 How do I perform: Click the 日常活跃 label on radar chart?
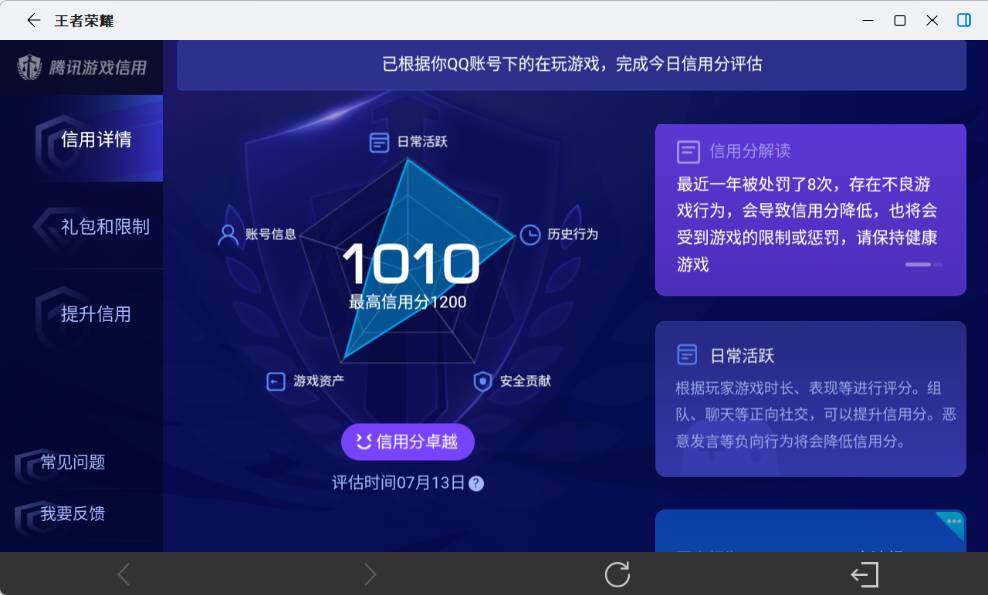[x=422, y=142]
